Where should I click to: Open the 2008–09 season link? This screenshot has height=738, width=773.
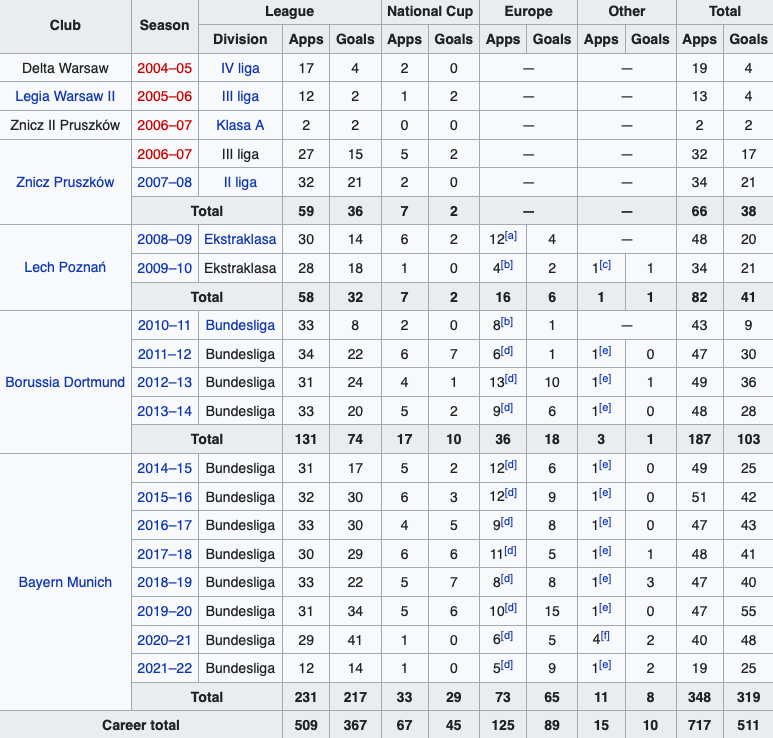coord(165,239)
